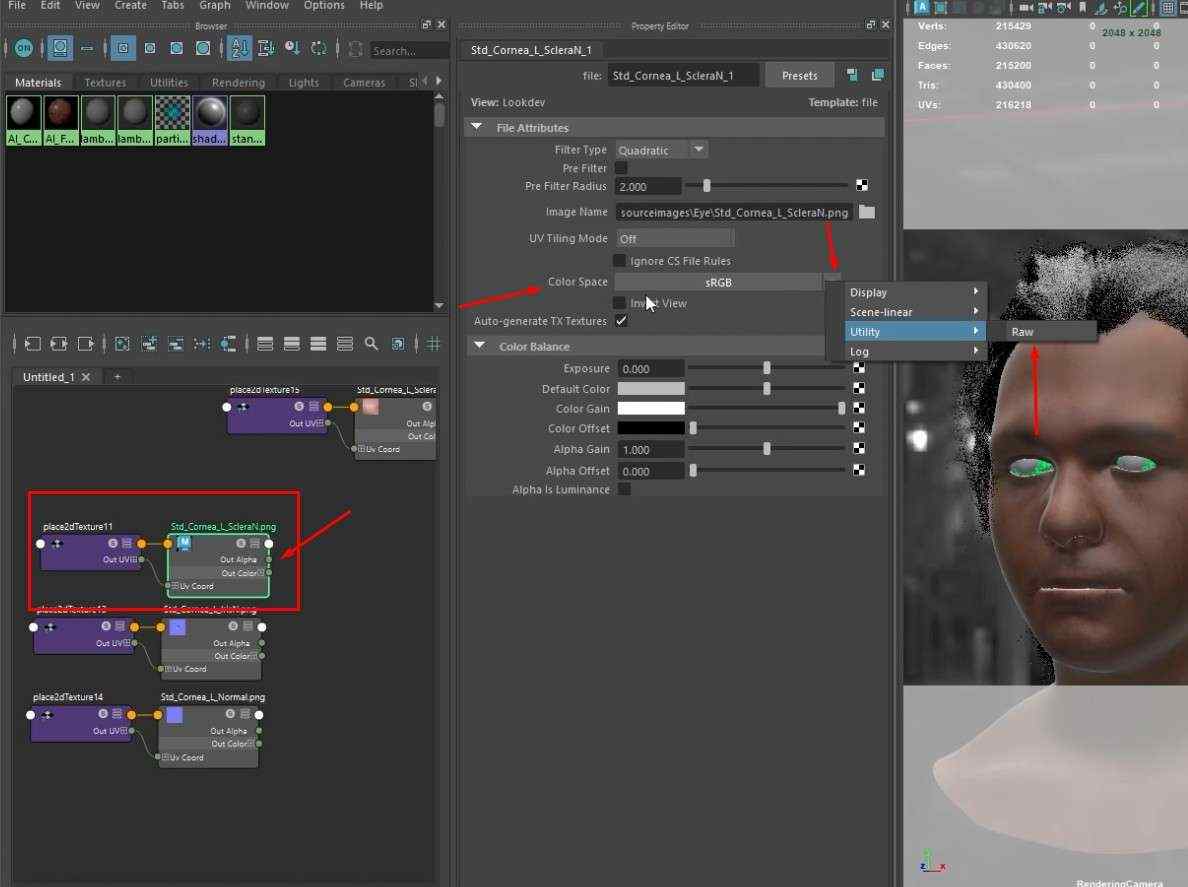
Task: Open the Graph menu
Action: (214, 5)
